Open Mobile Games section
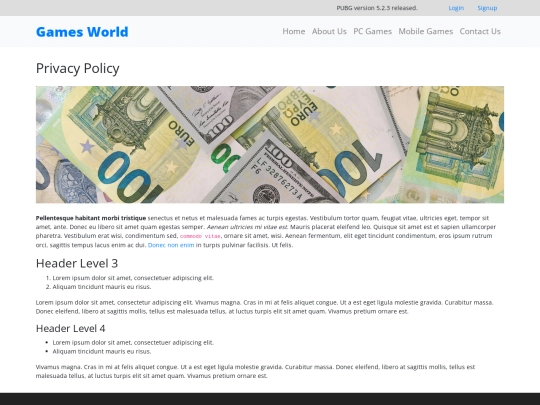540x405 pixels. point(426,31)
